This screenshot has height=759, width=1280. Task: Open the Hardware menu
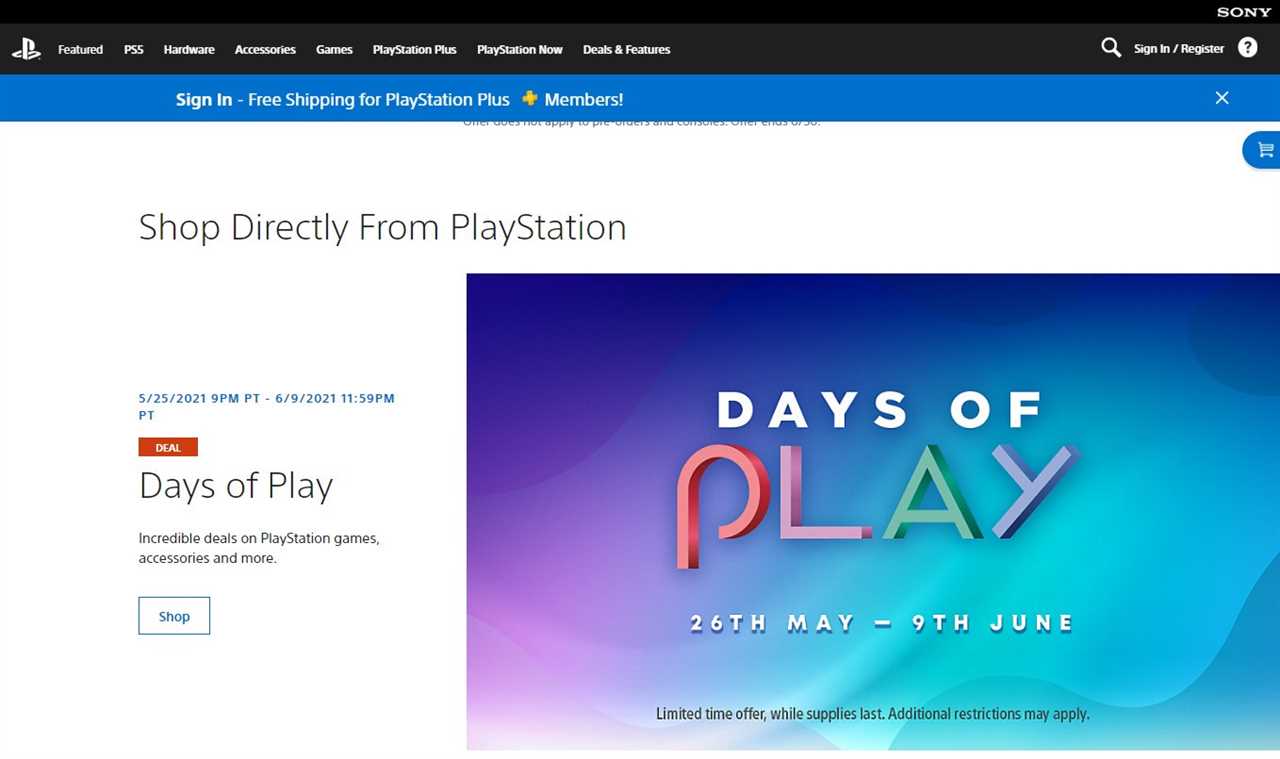(x=189, y=49)
